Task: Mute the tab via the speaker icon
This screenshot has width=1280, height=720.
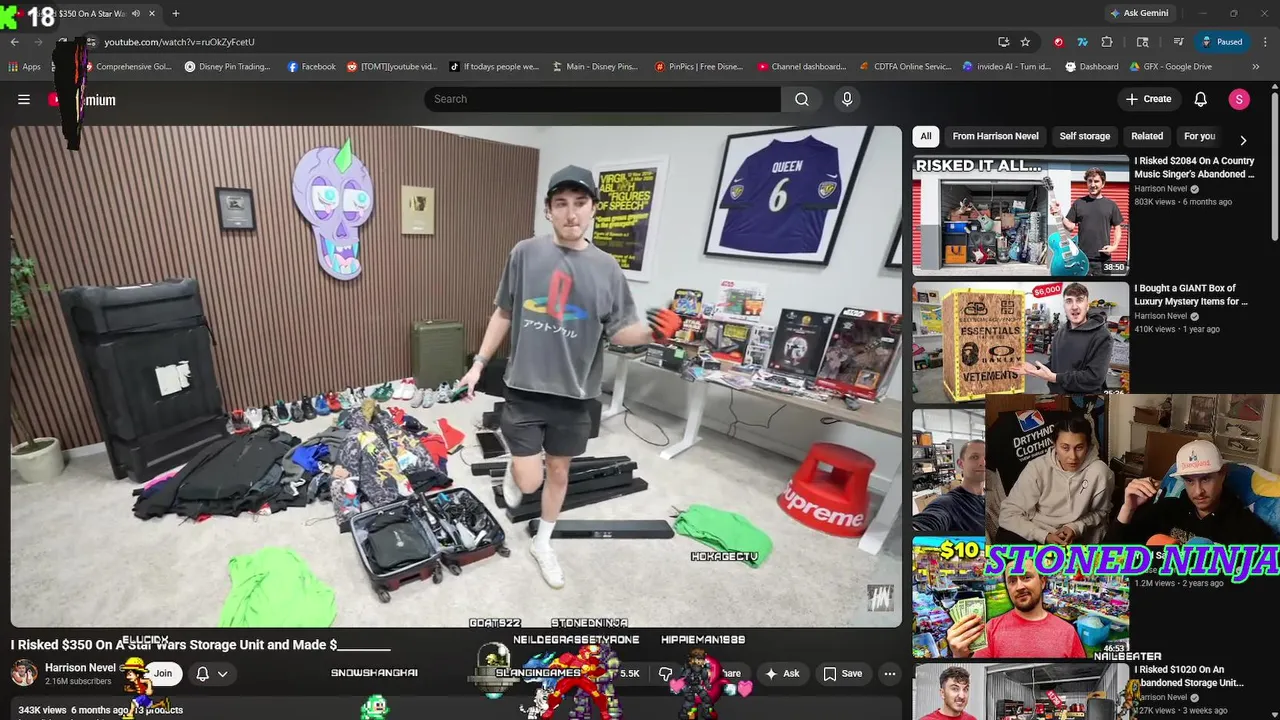Action: point(136,14)
